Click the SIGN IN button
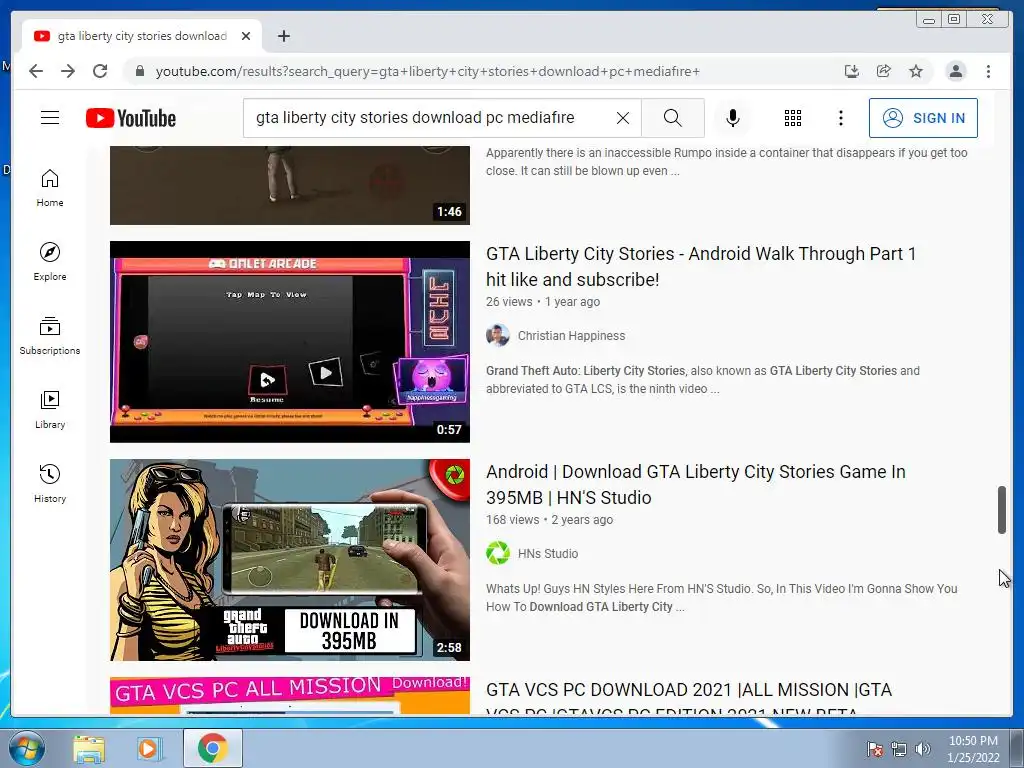The height and width of the screenshot is (768, 1024). click(923, 118)
